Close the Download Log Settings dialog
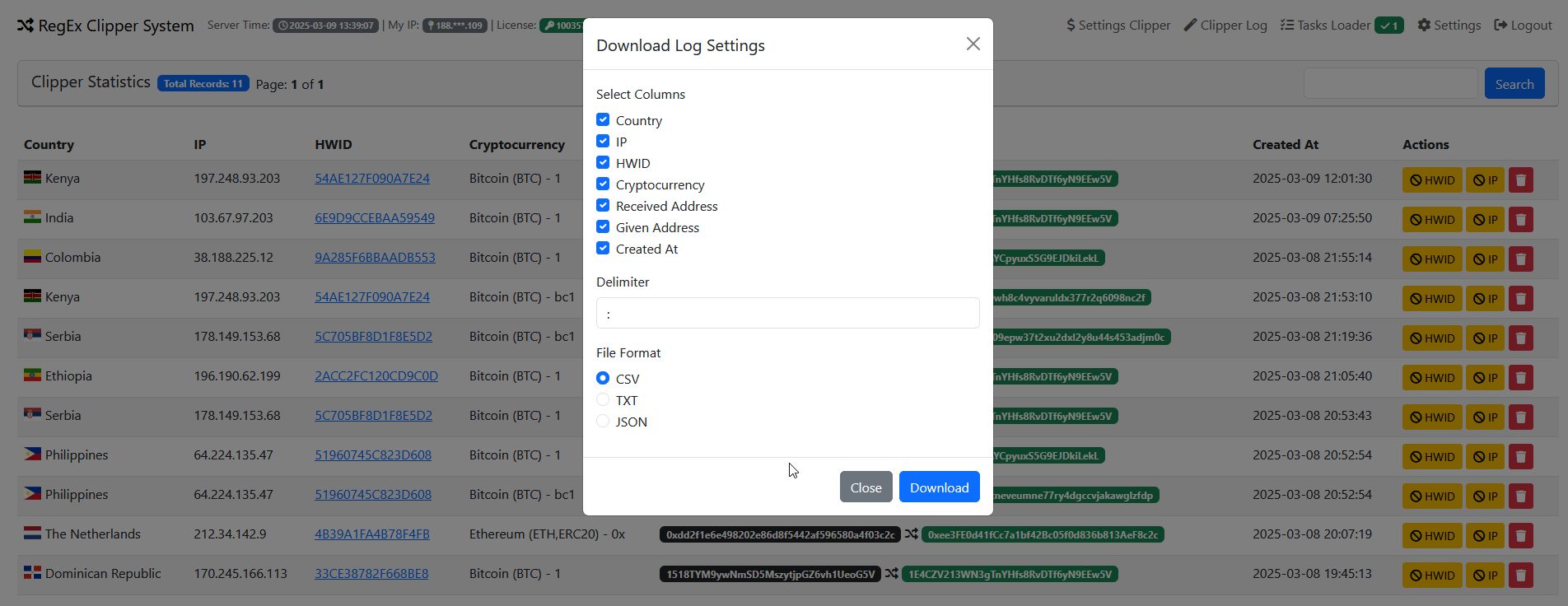The width and height of the screenshot is (1568, 606). point(973,44)
